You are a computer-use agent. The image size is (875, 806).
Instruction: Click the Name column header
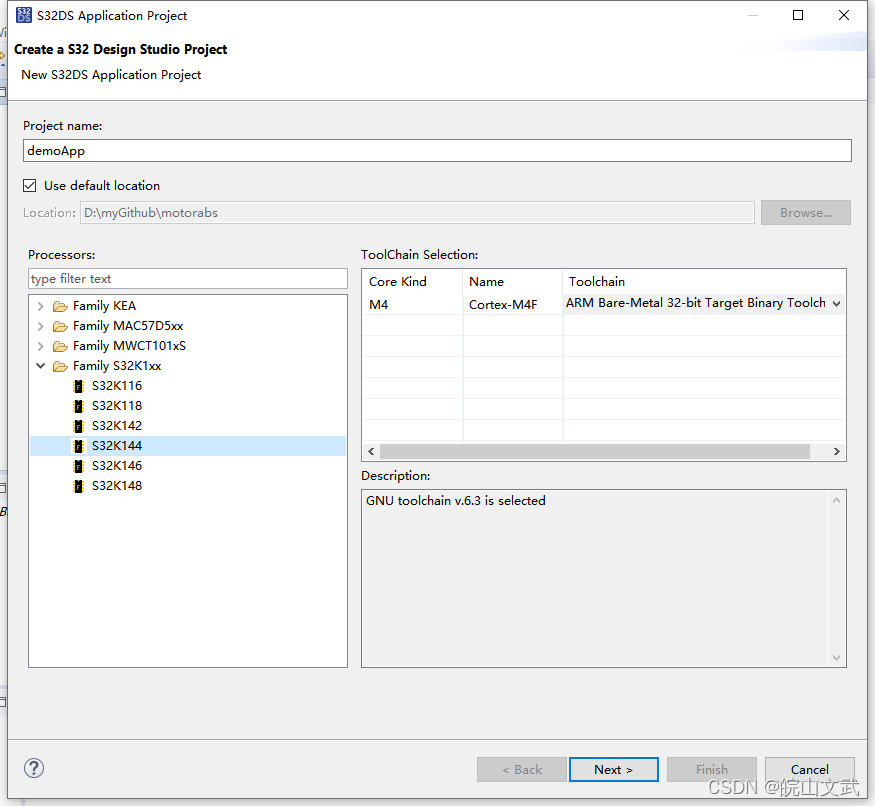coord(512,282)
